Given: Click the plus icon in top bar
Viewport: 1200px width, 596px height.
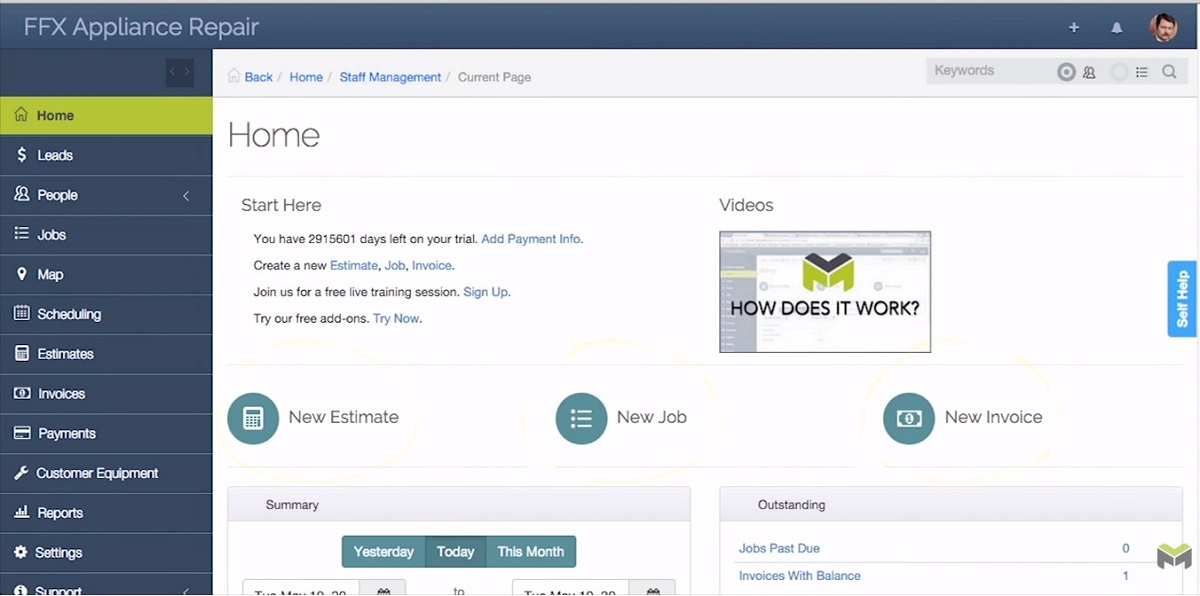Looking at the screenshot, I should (1074, 28).
